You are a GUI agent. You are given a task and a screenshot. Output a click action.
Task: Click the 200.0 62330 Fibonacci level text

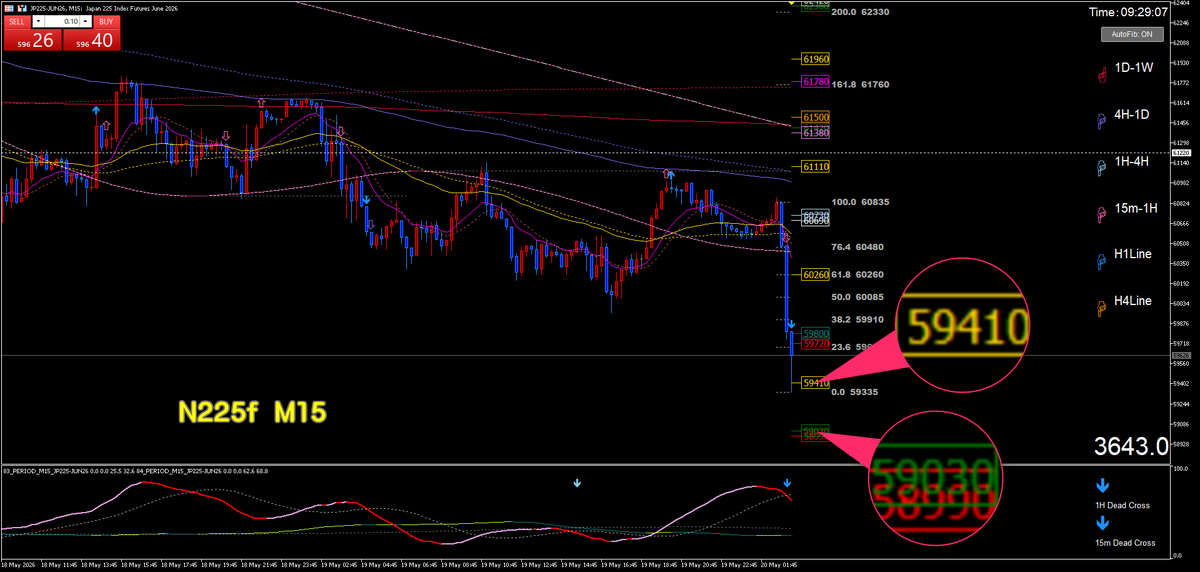(861, 12)
